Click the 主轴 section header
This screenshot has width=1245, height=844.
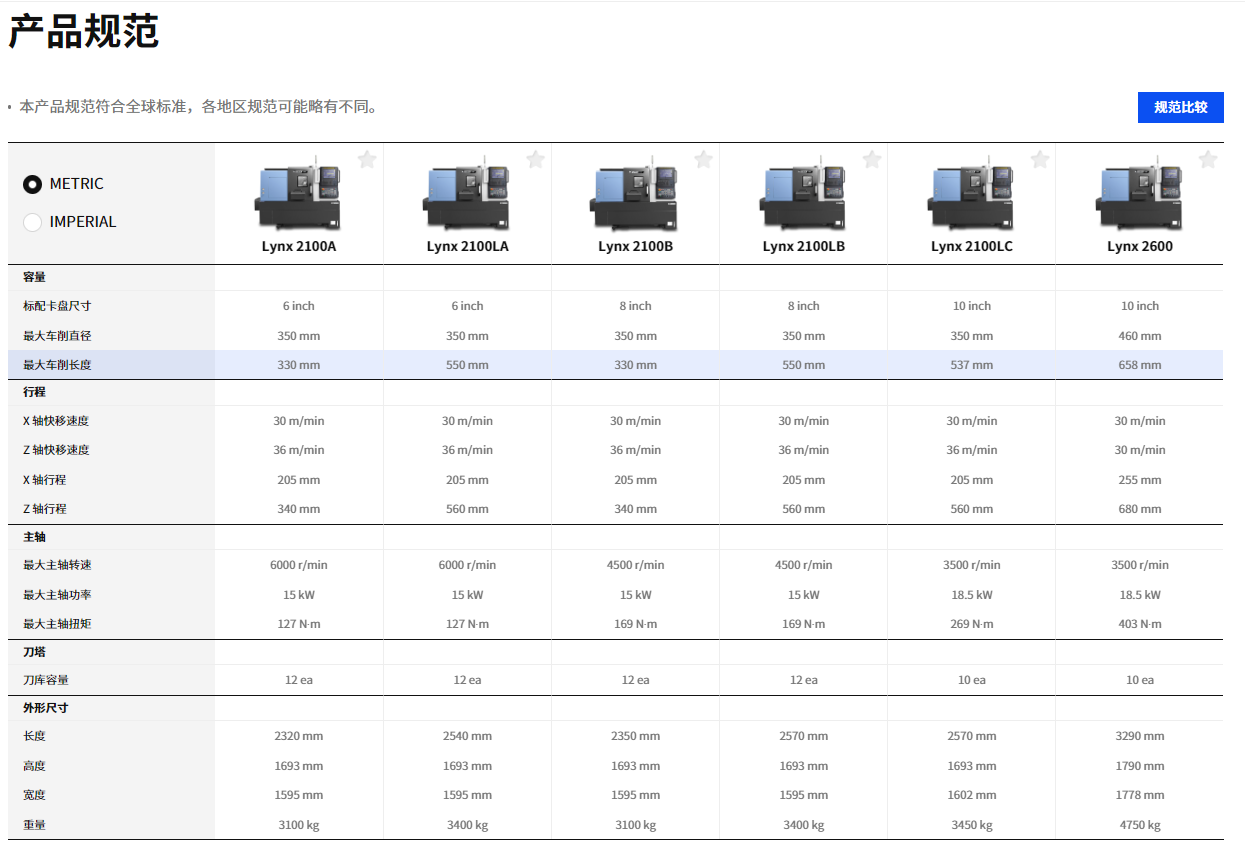(35, 537)
